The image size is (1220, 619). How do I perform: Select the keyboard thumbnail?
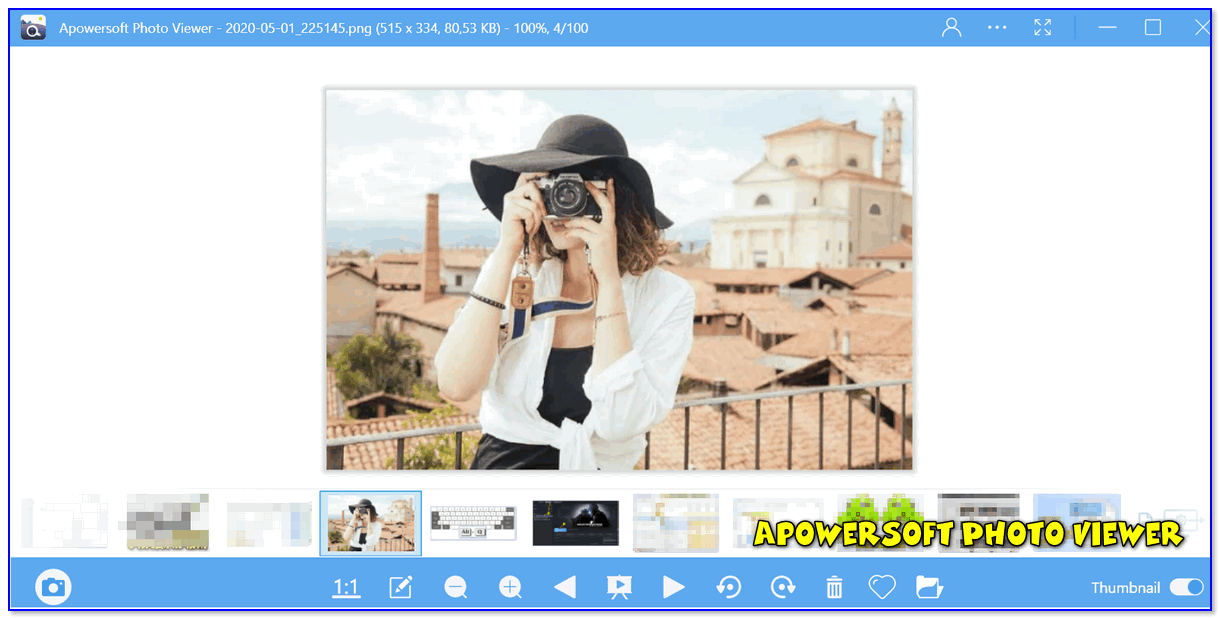[x=473, y=523]
